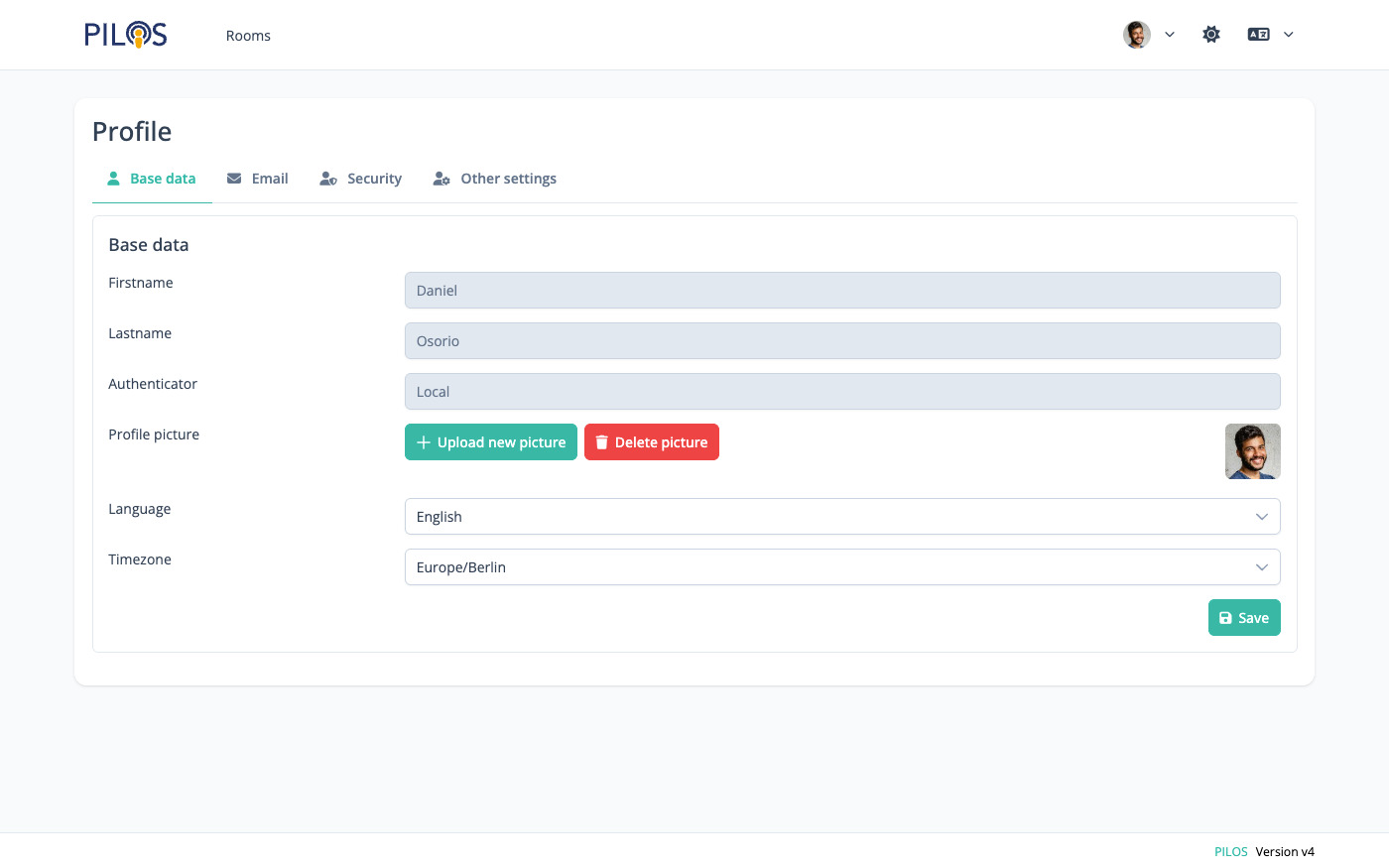
Task: Open the settings gear icon in header
Action: pos(1211,35)
